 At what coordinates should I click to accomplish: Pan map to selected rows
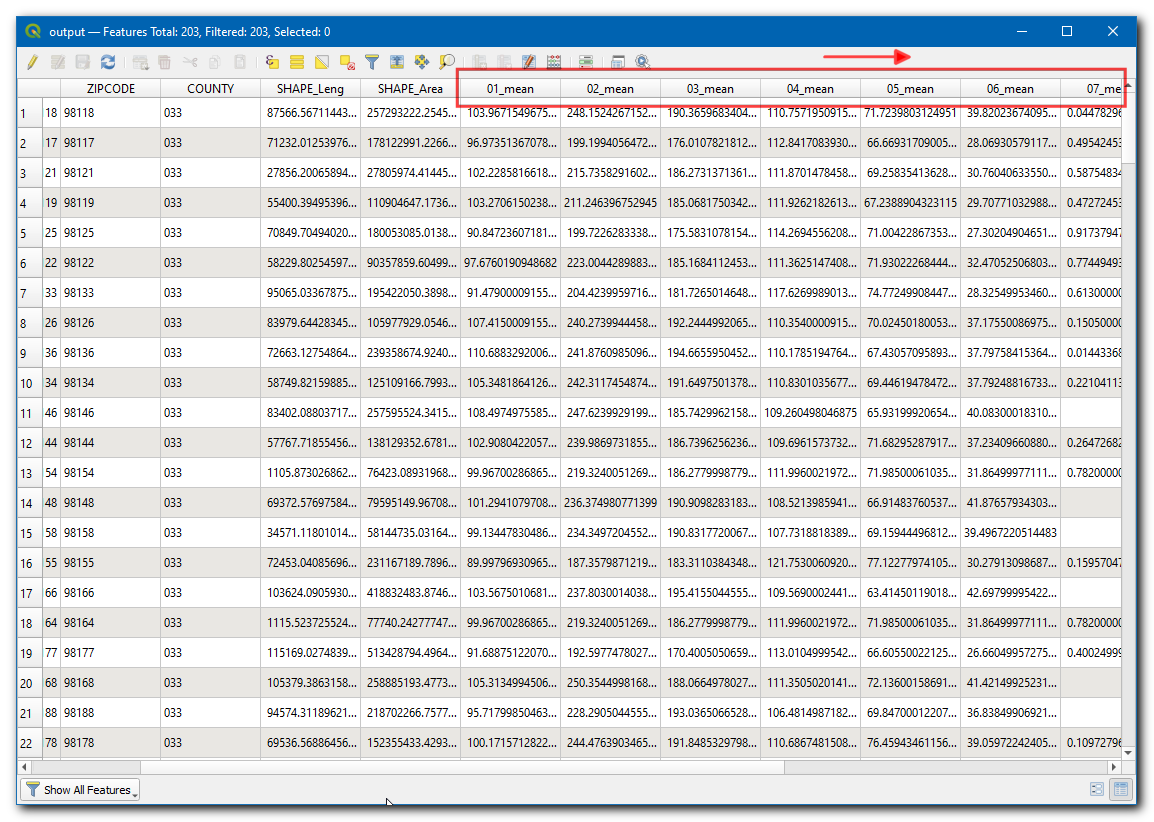(x=422, y=62)
